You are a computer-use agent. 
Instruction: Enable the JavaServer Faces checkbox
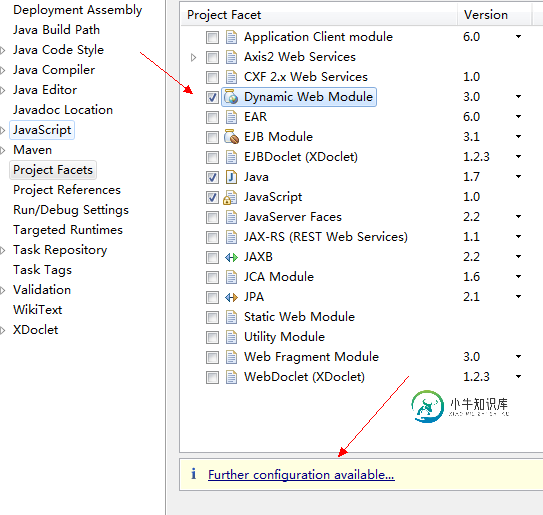point(212,217)
